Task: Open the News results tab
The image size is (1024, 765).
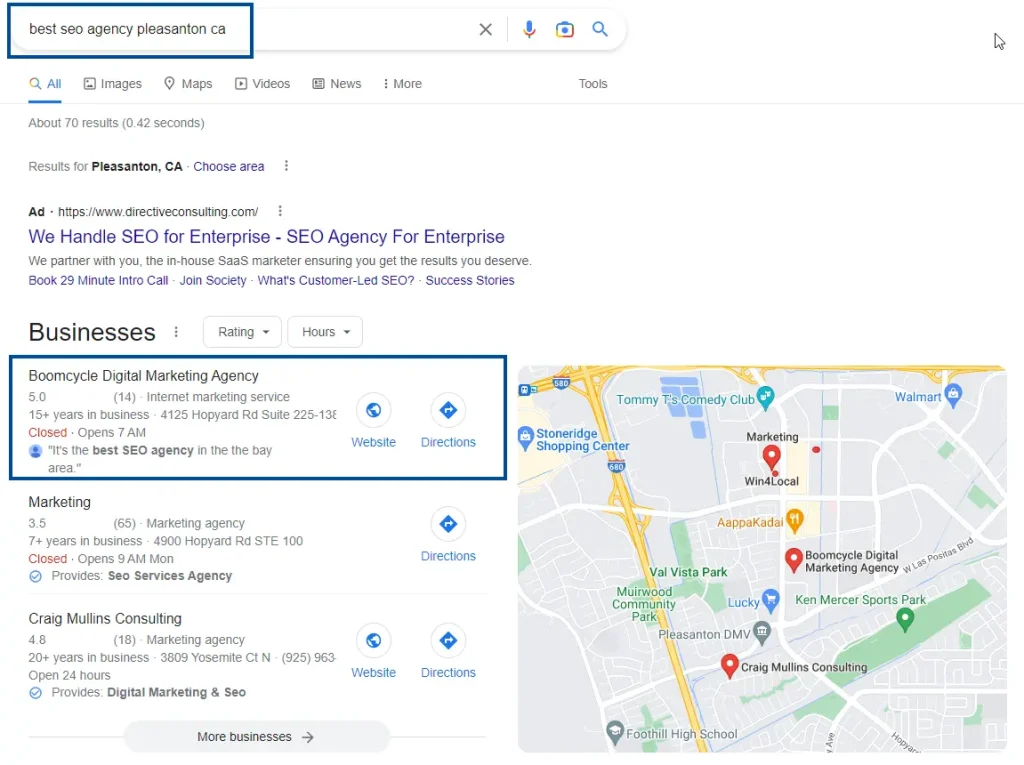Action: click(337, 84)
